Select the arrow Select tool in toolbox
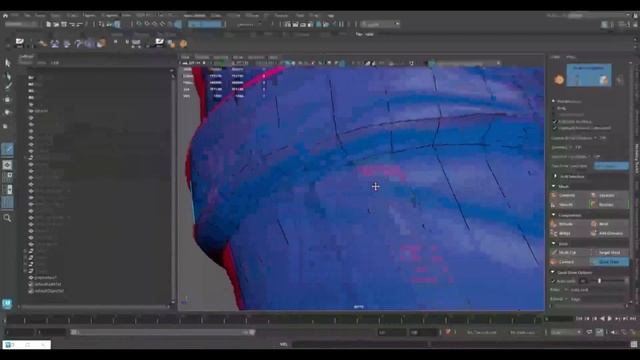640x360 pixels. (7, 63)
